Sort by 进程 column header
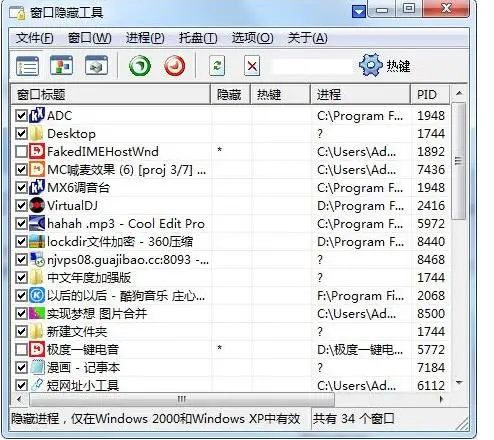494x440 pixels. 361,95
